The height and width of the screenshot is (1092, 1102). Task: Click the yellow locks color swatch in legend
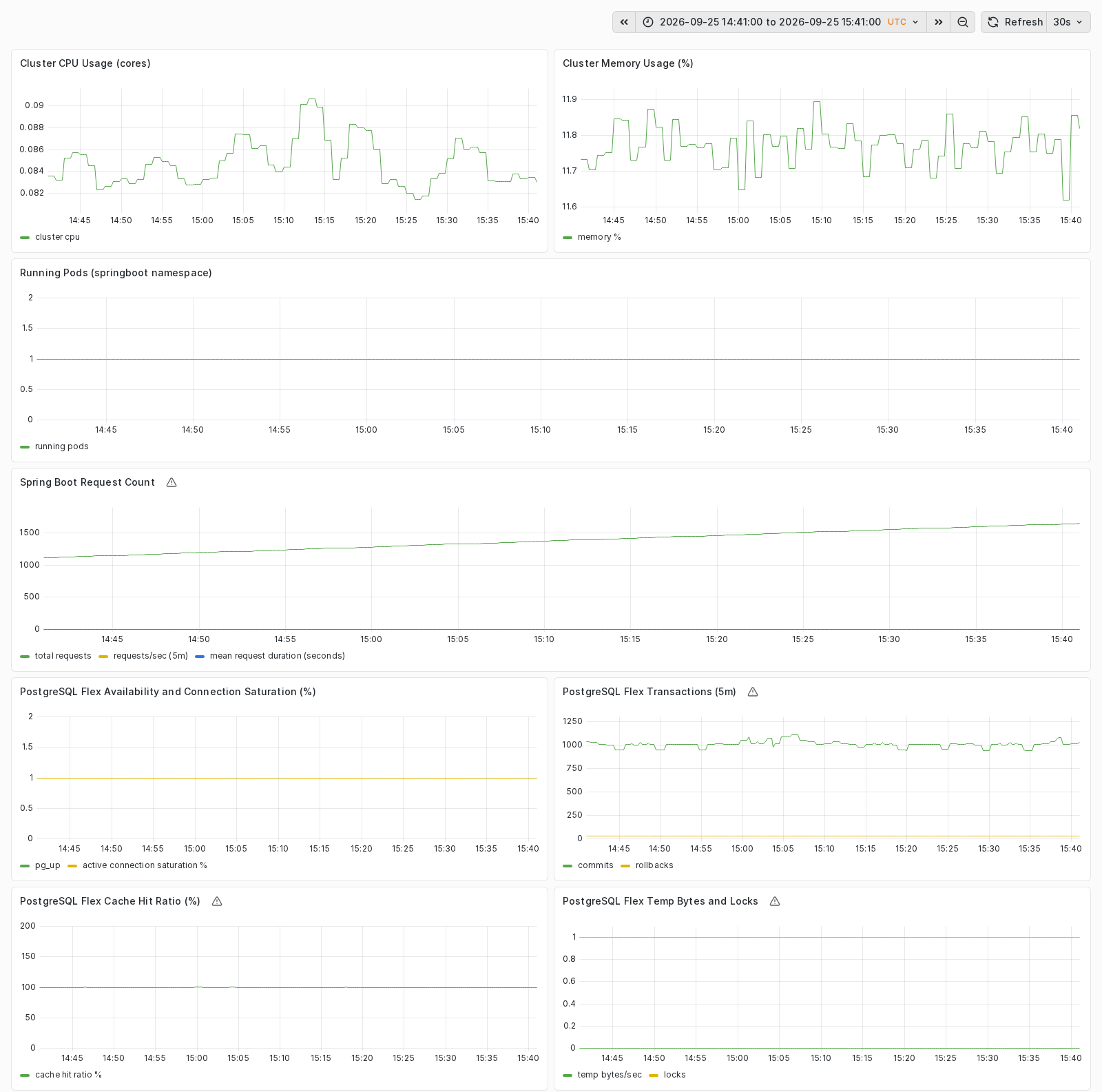pos(654,1075)
